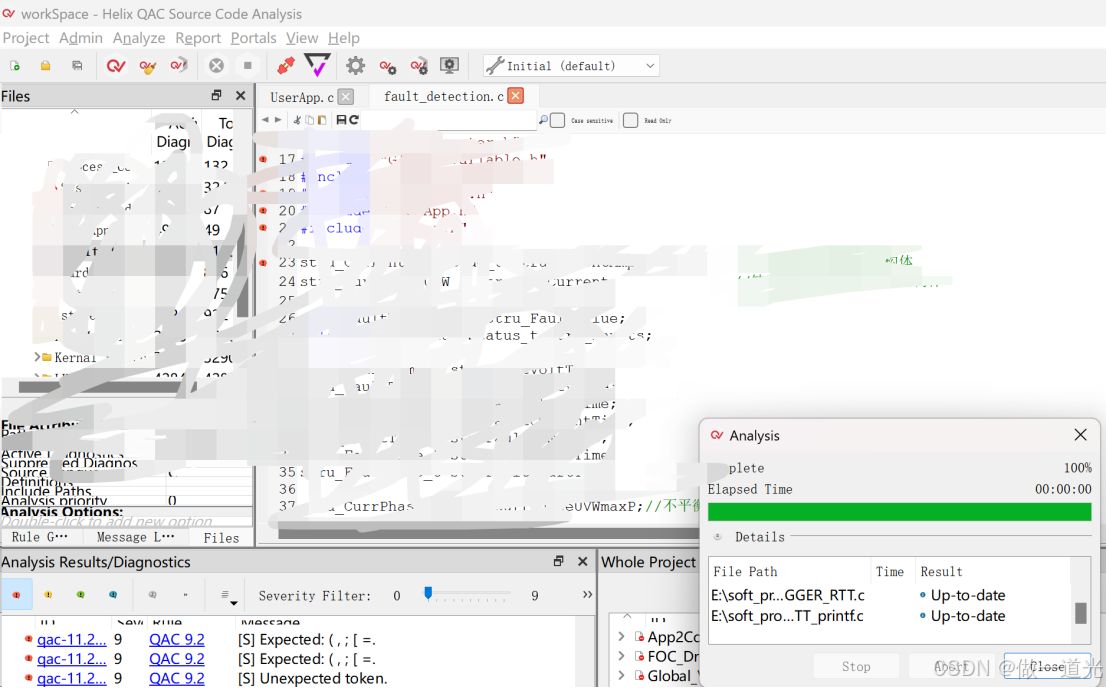This screenshot has width=1107, height=688.
Task: Click the clean analysis broom icon
Action: [x=148, y=66]
